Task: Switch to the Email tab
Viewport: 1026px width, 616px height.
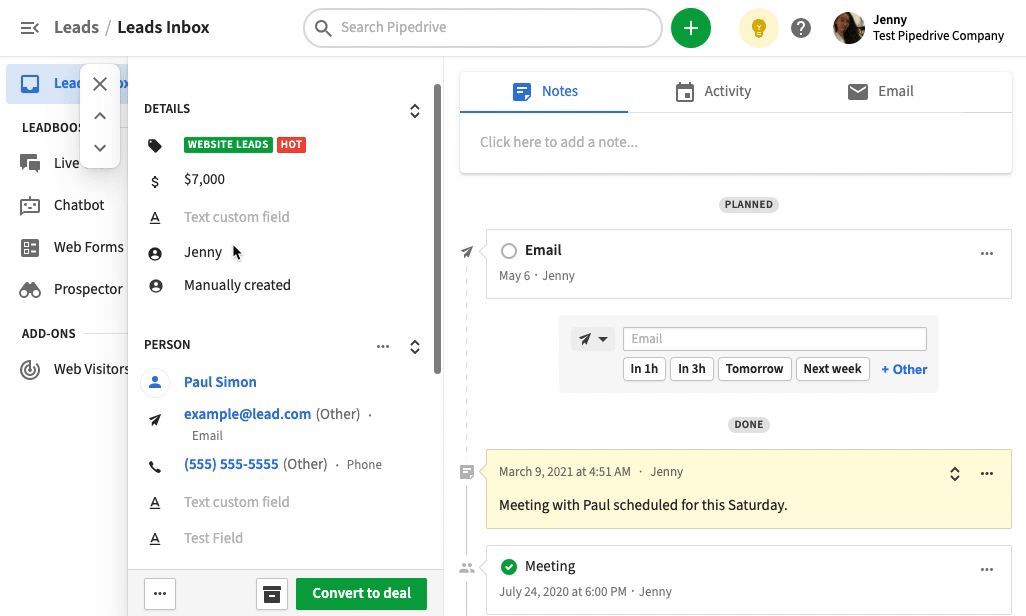Action: click(x=881, y=91)
